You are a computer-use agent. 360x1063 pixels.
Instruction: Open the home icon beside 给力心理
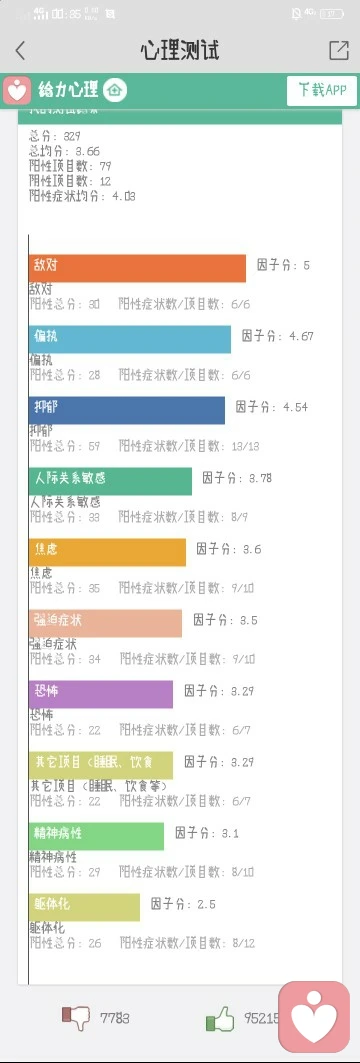coord(115,90)
